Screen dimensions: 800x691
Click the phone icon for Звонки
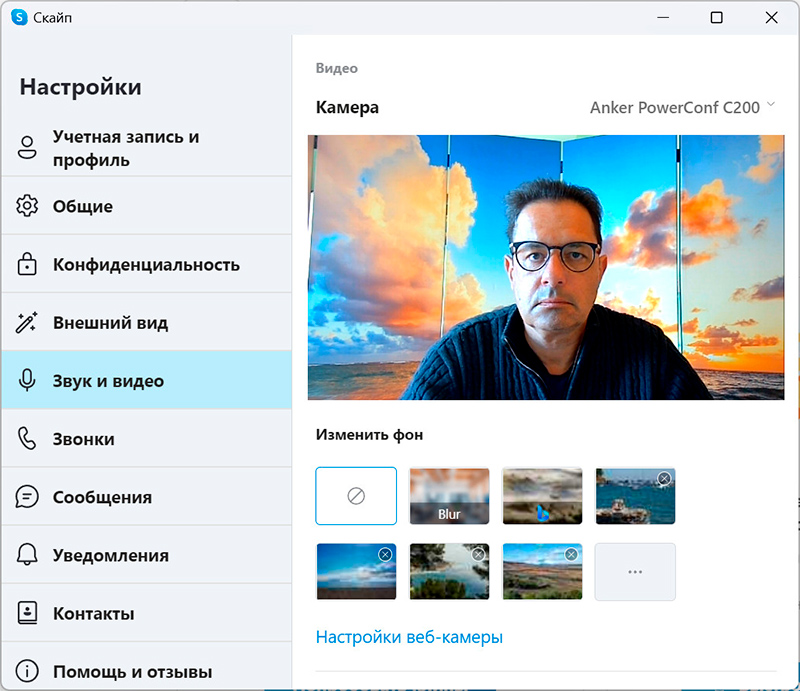tap(27, 439)
